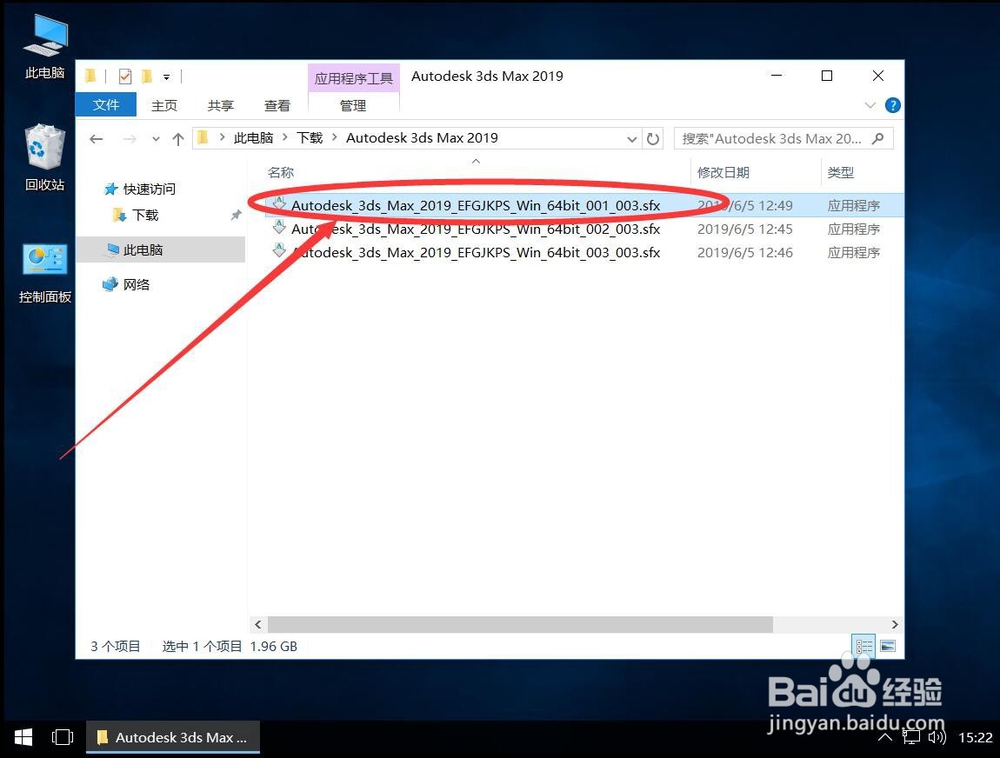Click Autodesk 3ds Max 2019 breadcrumb segment
1000x758 pixels.
(422, 138)
